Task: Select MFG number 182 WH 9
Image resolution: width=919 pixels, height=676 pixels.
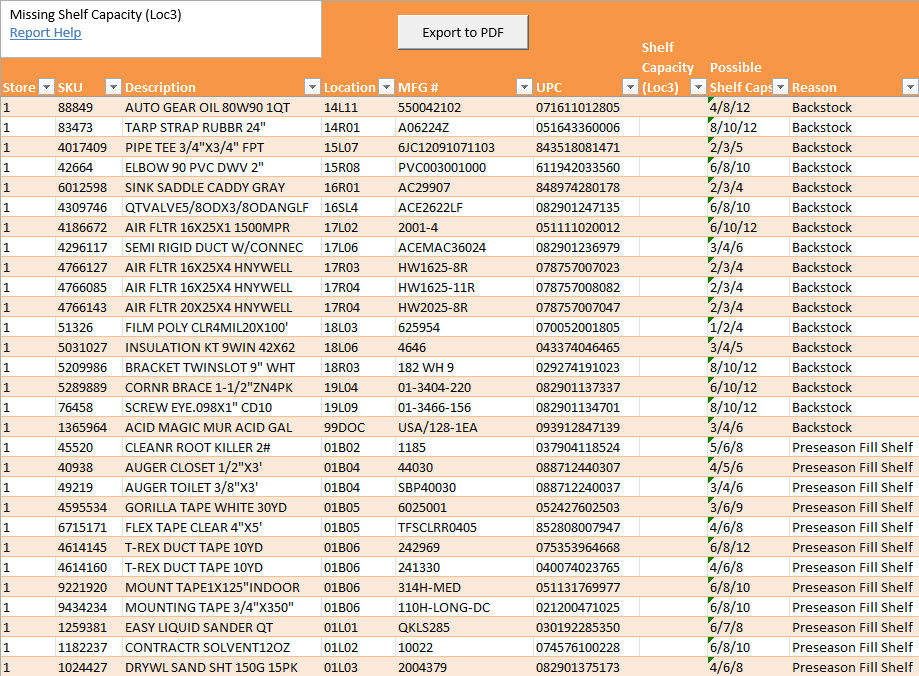Action: pos(426,367)
